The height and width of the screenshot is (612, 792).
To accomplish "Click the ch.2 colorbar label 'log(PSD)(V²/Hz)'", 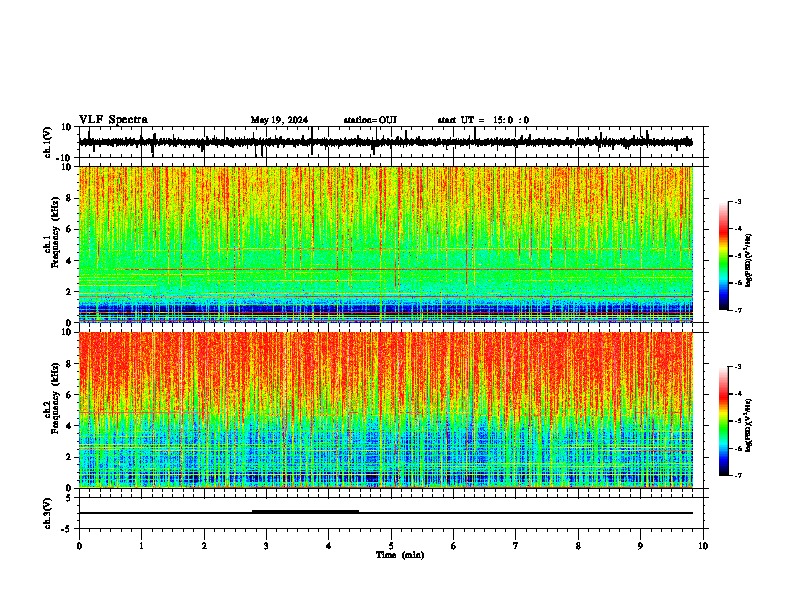I will pyautogui.click(x=749, y=426).
